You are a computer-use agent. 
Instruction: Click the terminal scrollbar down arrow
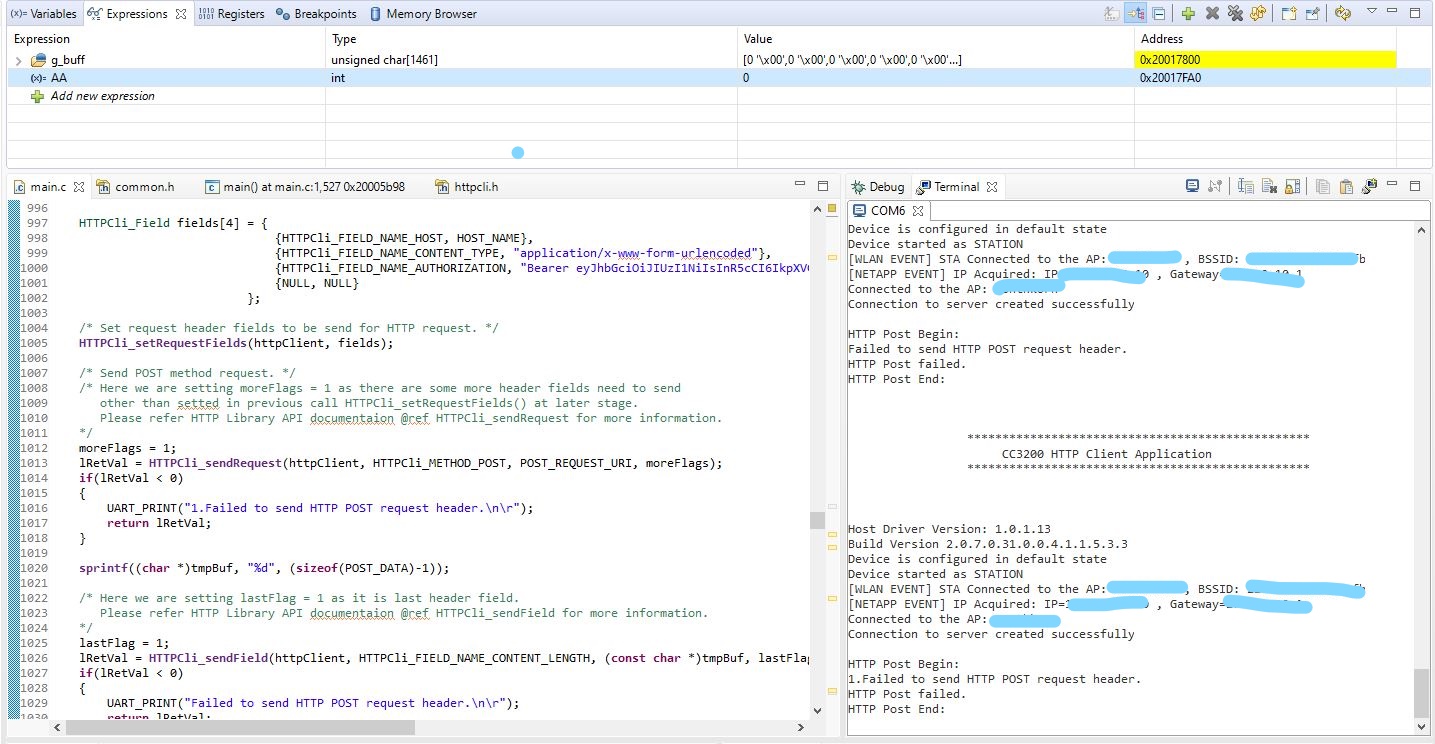[1422, 727]
